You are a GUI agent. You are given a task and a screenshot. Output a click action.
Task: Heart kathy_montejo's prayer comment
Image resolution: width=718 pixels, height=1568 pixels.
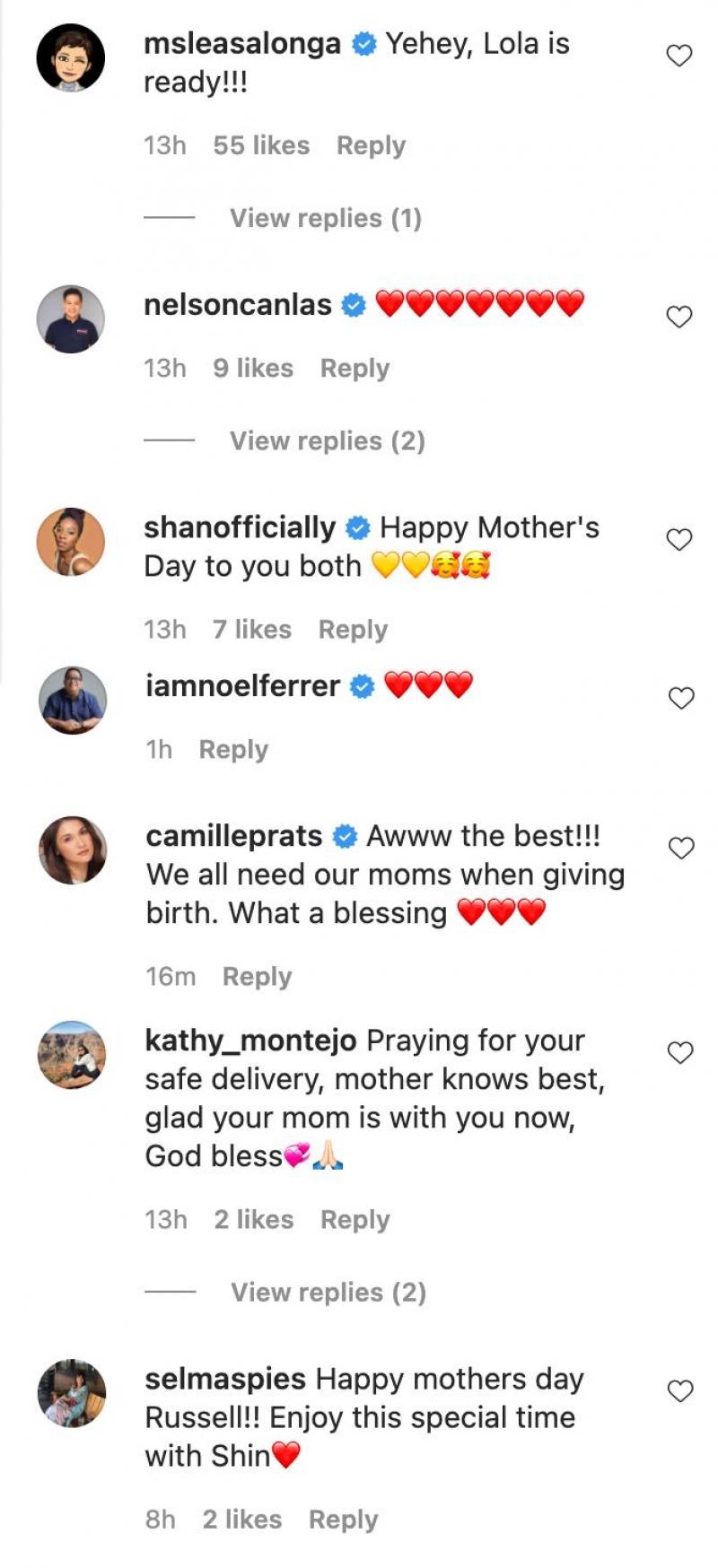(680, 1052)
